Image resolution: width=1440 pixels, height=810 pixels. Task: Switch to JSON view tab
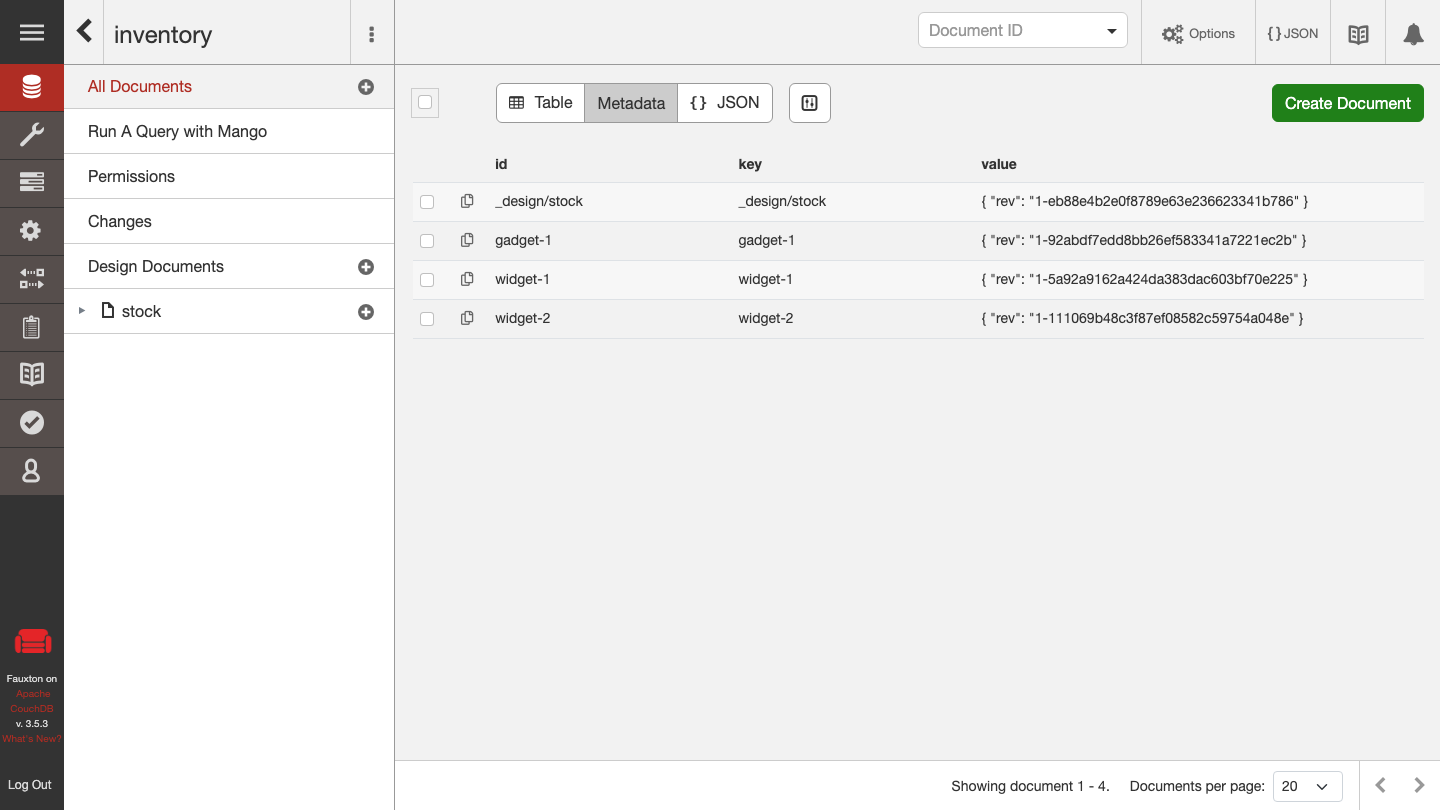(x=725, y=103)
